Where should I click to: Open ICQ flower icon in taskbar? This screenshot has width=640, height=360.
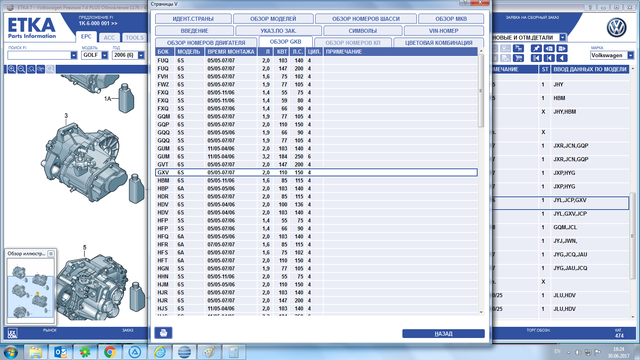point(85,352)
